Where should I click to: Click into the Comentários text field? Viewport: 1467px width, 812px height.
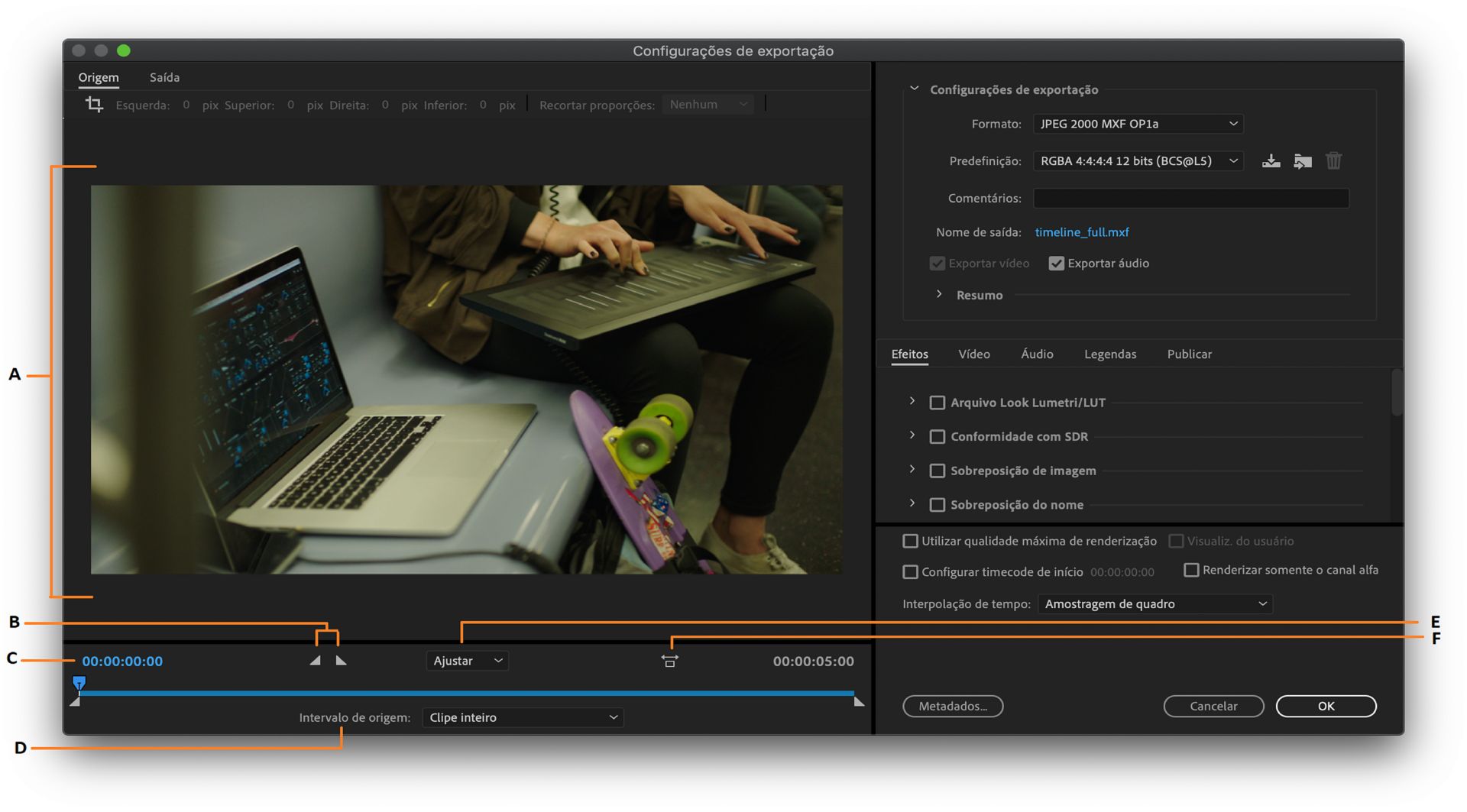coord(1190,199)
